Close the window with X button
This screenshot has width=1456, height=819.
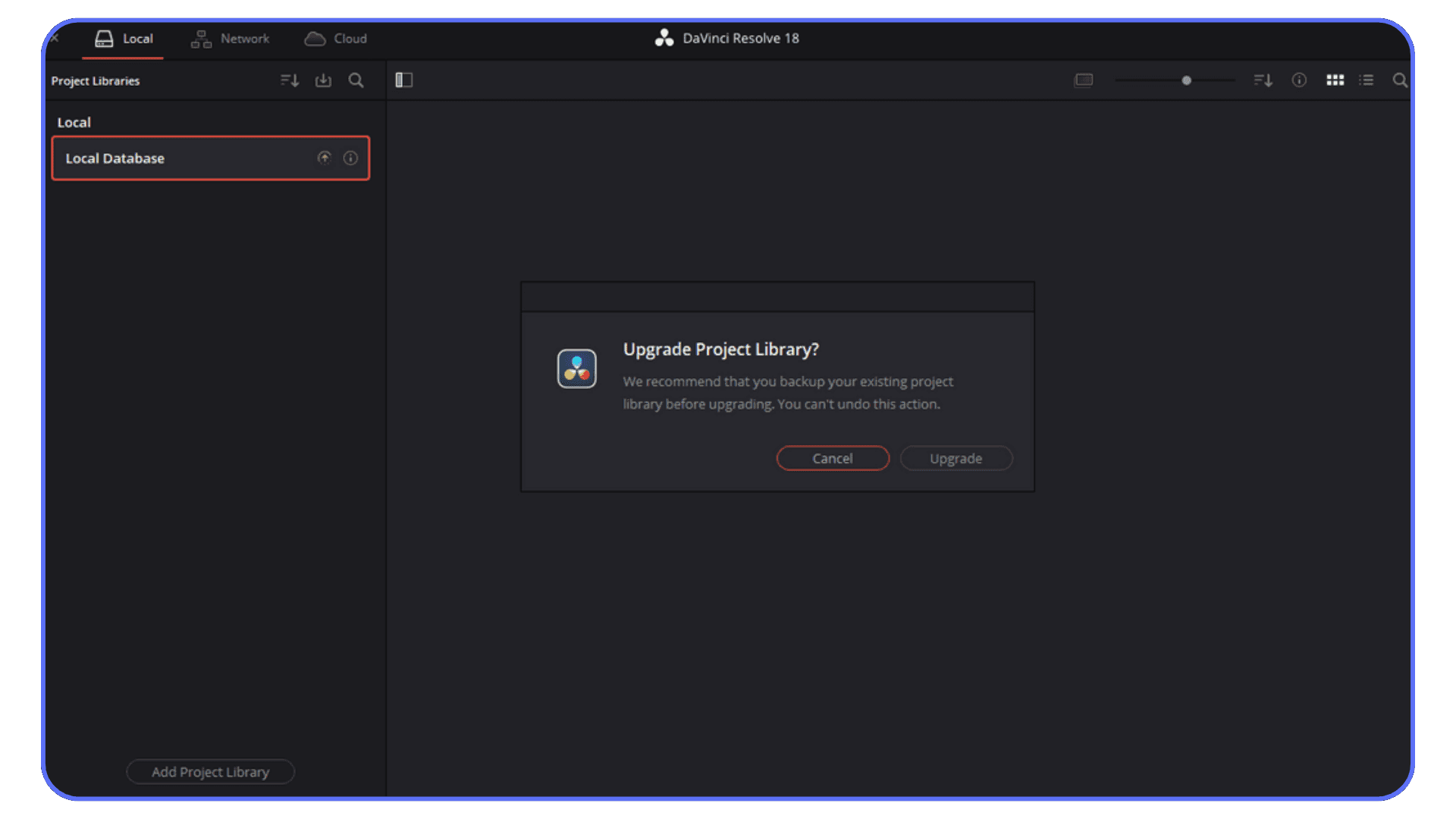pyautogui.click(x=55, y=37)
